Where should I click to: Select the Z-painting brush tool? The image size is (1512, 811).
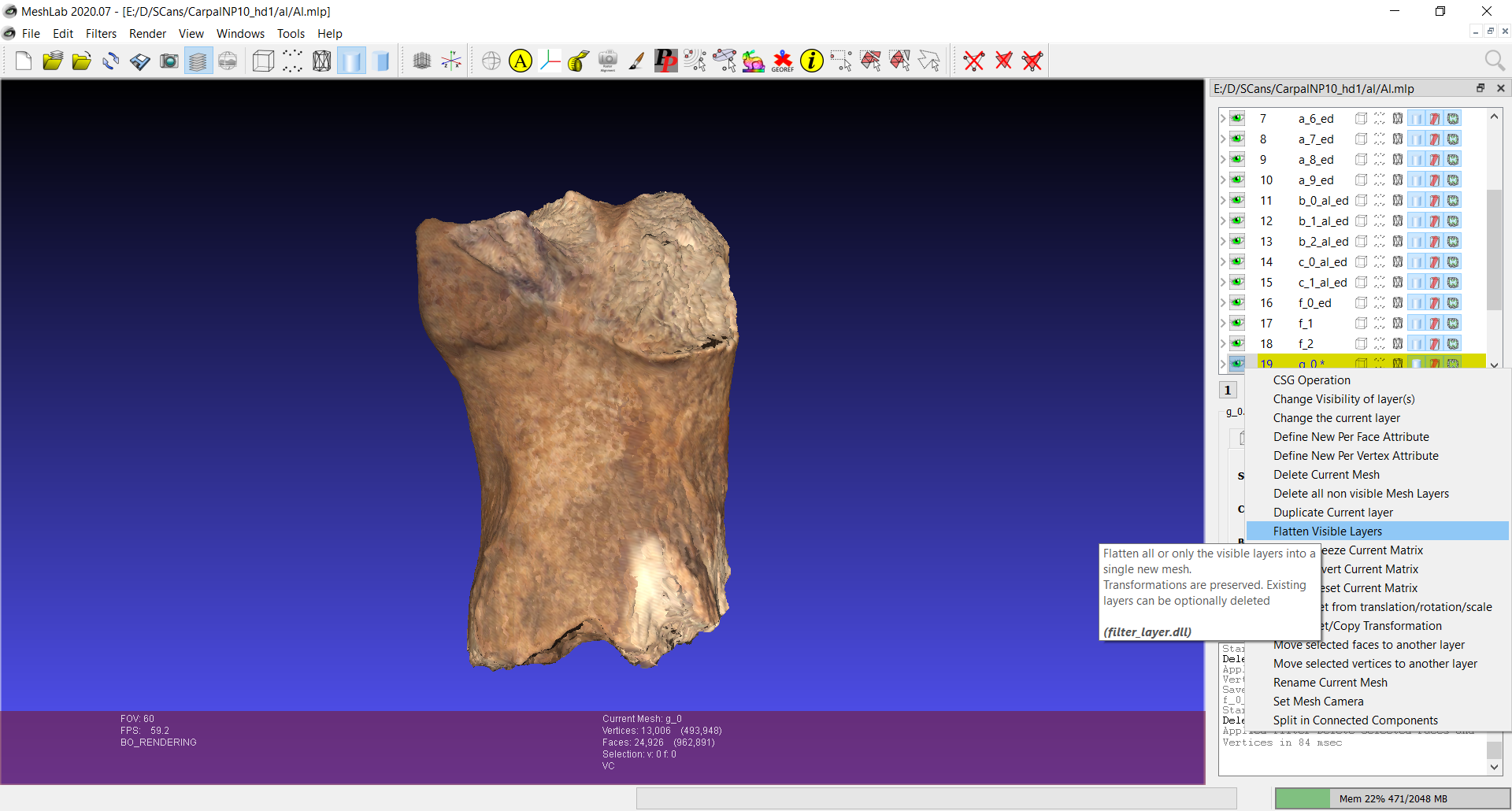click(x=636, y=61)
